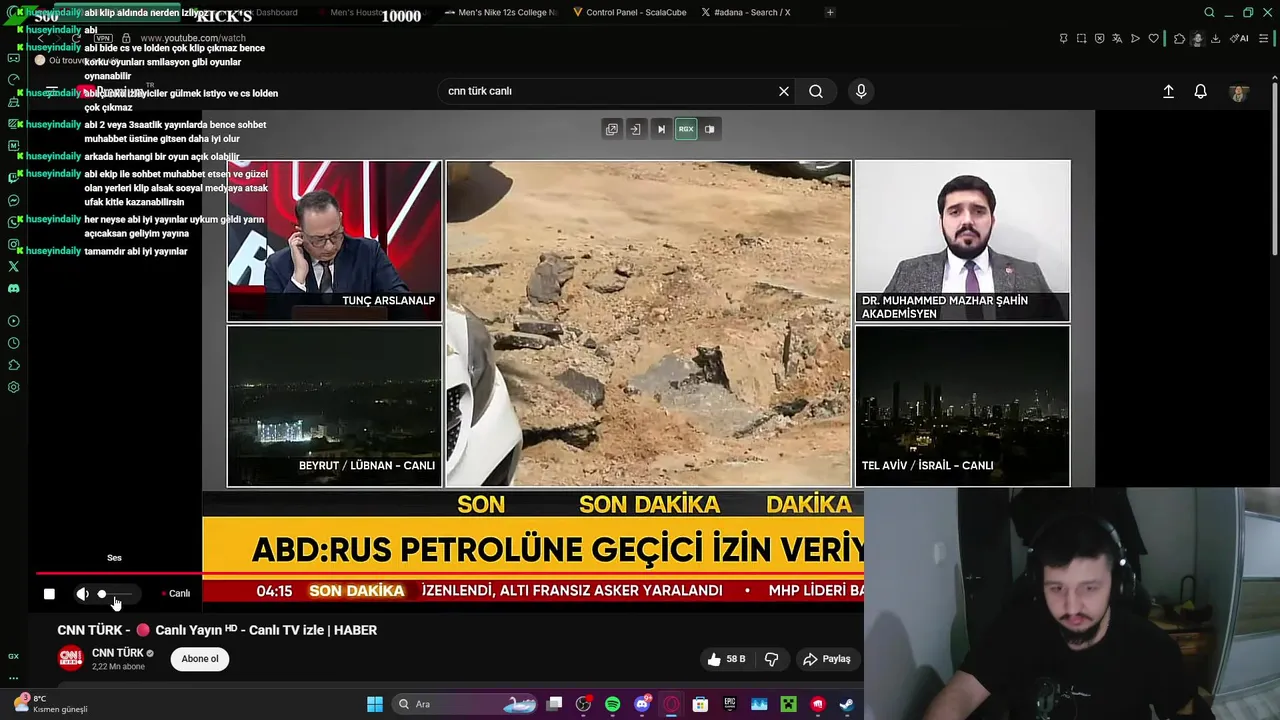
Task: Click the browser tab search magnifier
Action: click(1209, 12)
